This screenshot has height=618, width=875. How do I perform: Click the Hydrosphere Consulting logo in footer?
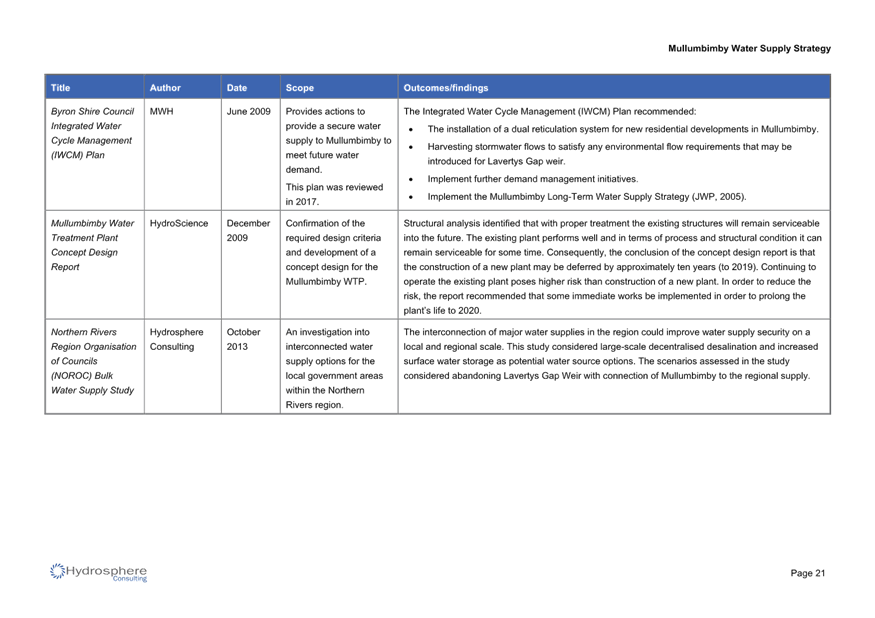click(98, 572)
